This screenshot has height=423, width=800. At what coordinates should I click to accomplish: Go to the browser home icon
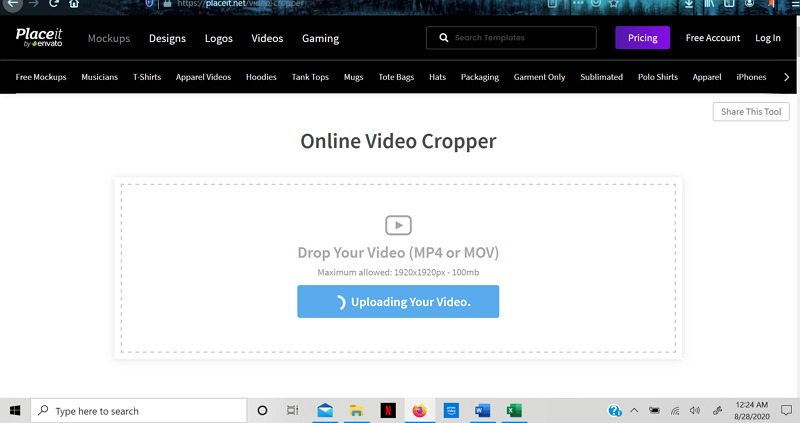(x=74, y=4)
